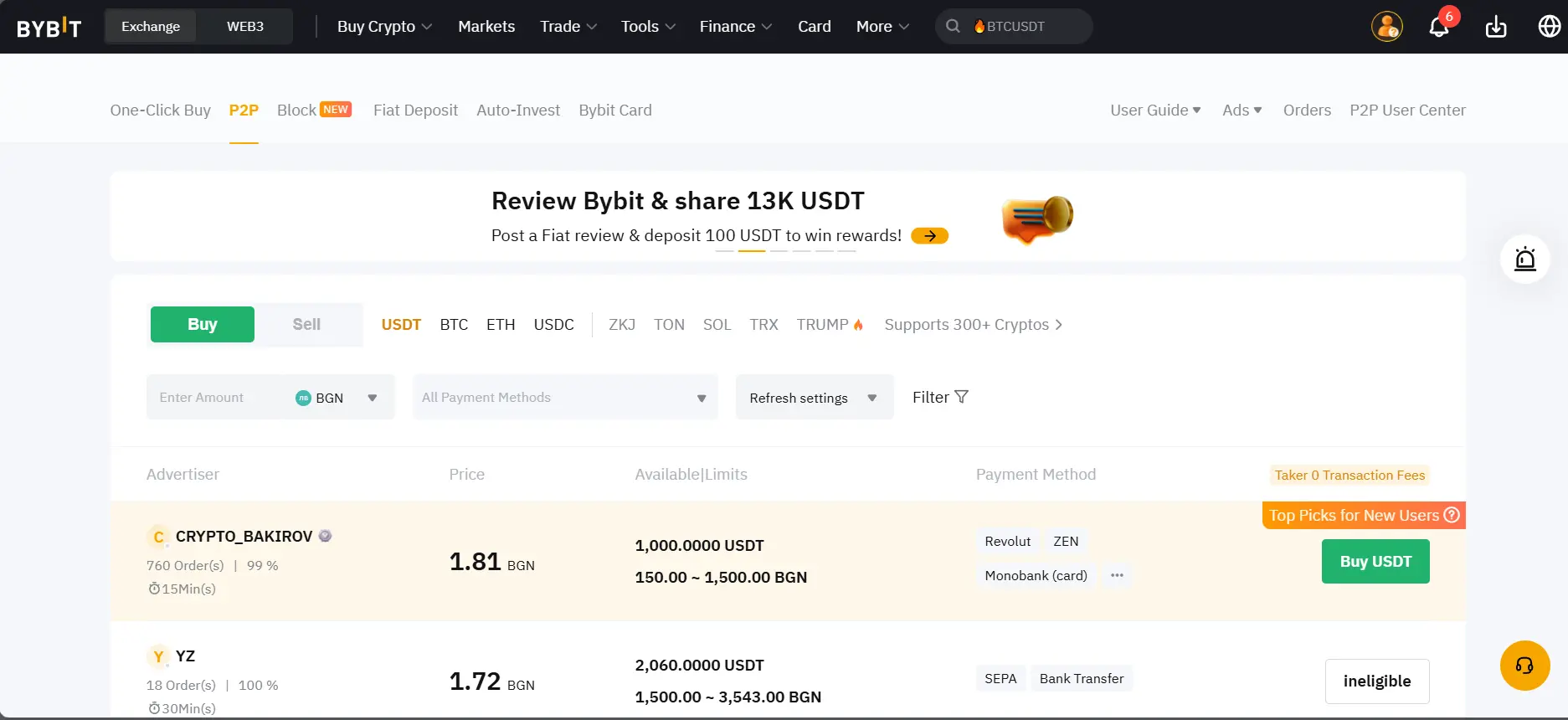1568x720 pixels.
Task: Click the verified badge next to CRYPTO_BAKIROV
Action: (x=326, y=536)
